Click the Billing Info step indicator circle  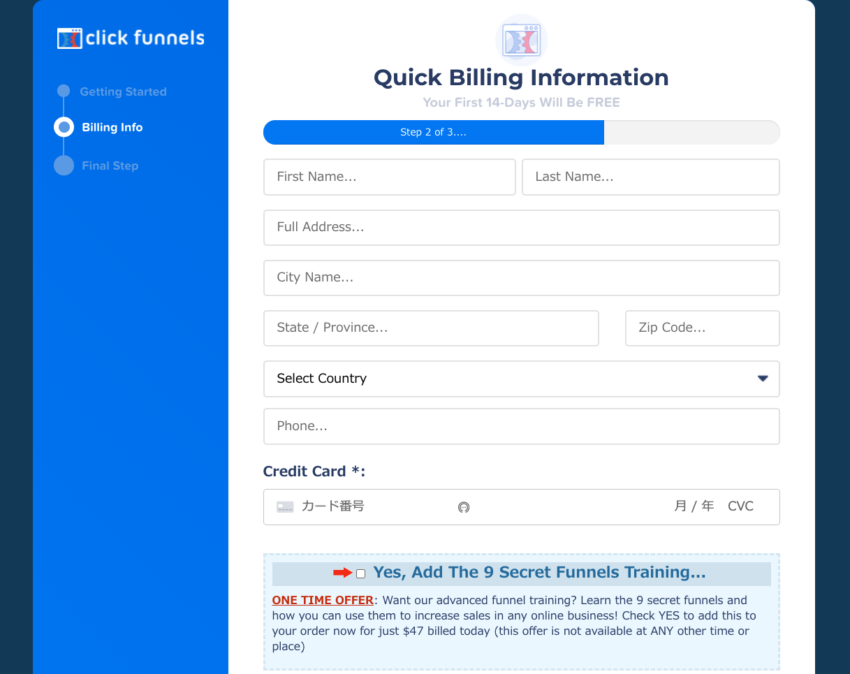pyautogui.click(x=63, y=127)
